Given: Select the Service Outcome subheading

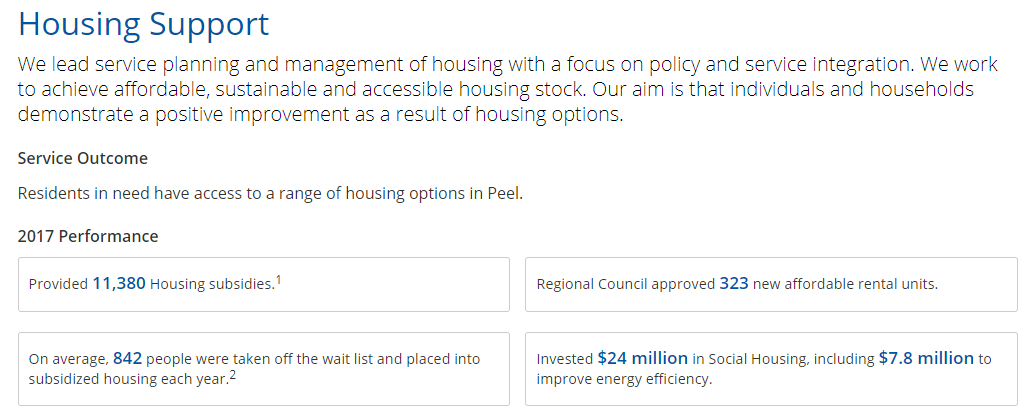Looking at the screenshot, I should [x=83, y=158].
